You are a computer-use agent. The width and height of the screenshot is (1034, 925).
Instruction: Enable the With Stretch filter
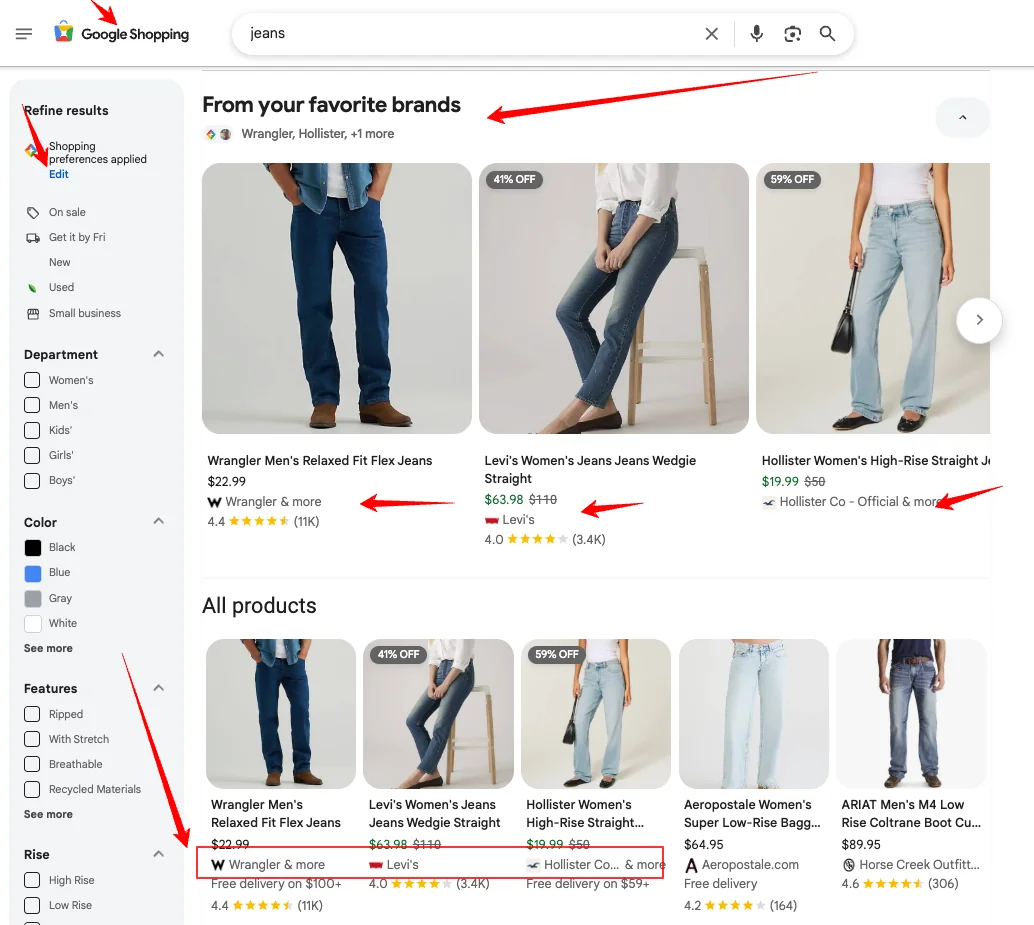pos(32,740)
